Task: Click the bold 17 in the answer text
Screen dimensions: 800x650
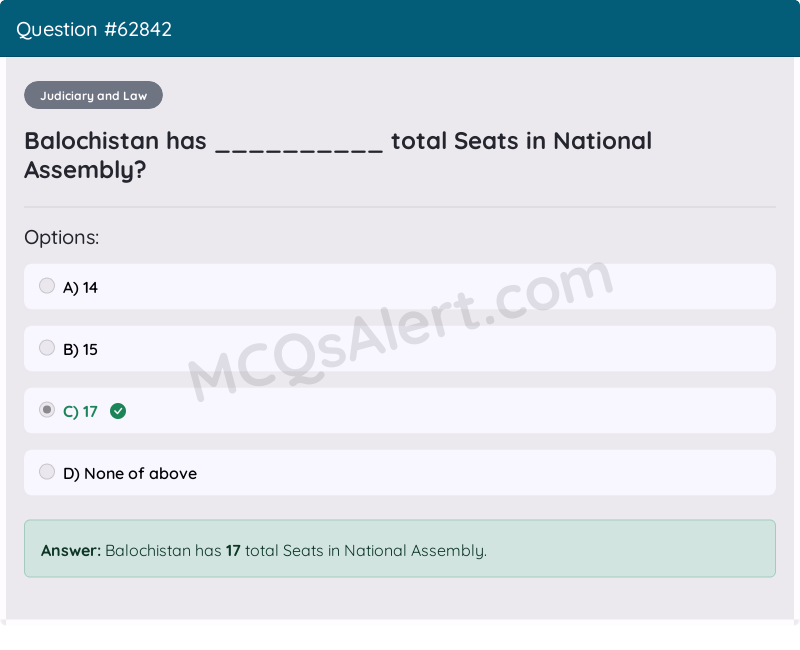Action: tap(233, 551)
